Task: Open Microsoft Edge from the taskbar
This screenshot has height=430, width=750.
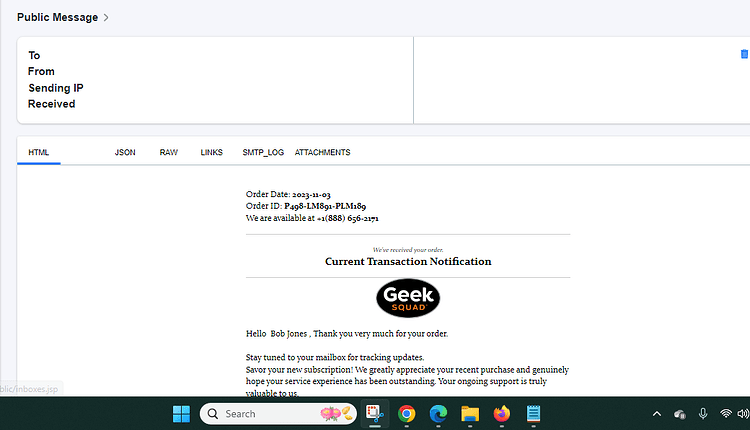Action: 438,414
